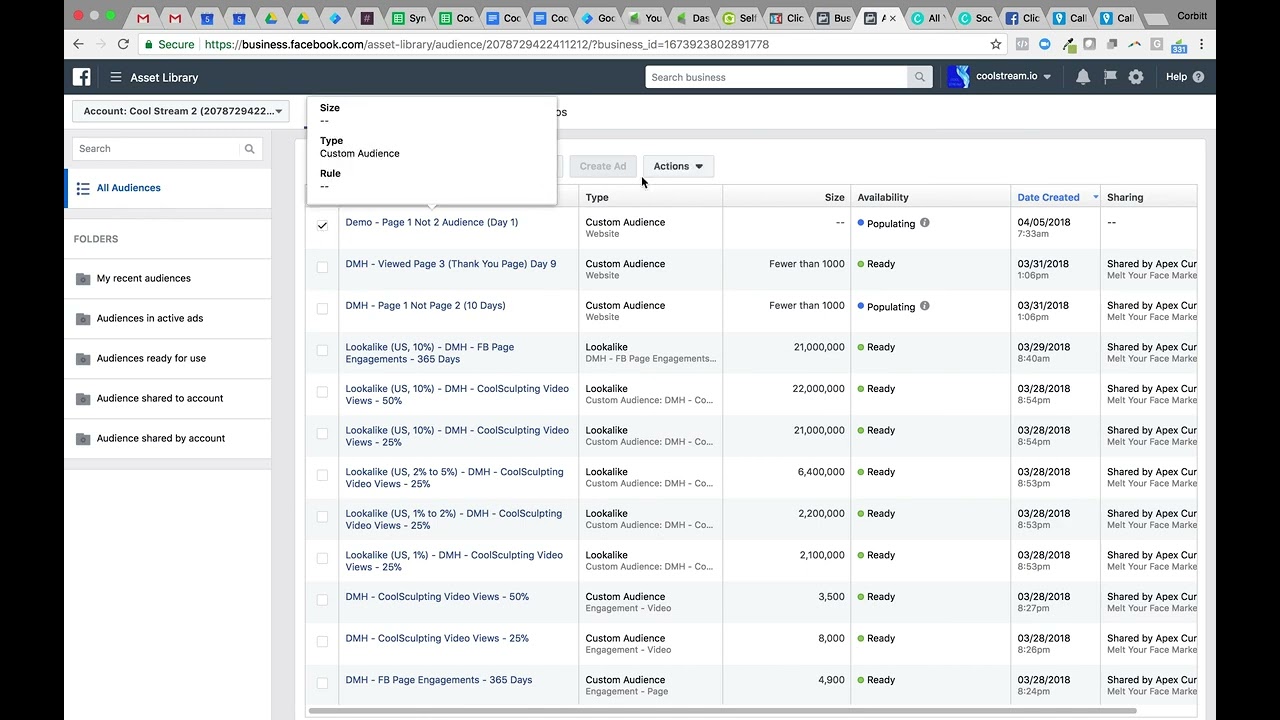Click the flag pages icon

pos(1110,77)
